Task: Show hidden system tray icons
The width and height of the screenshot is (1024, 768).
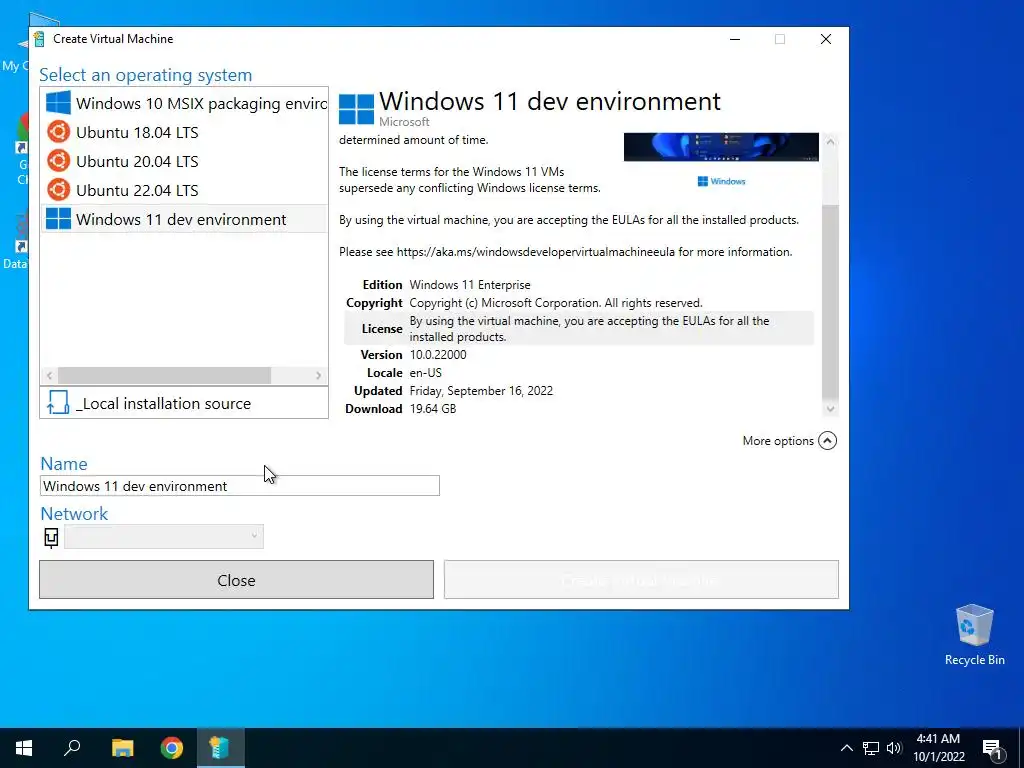Action: click(846, 748)
